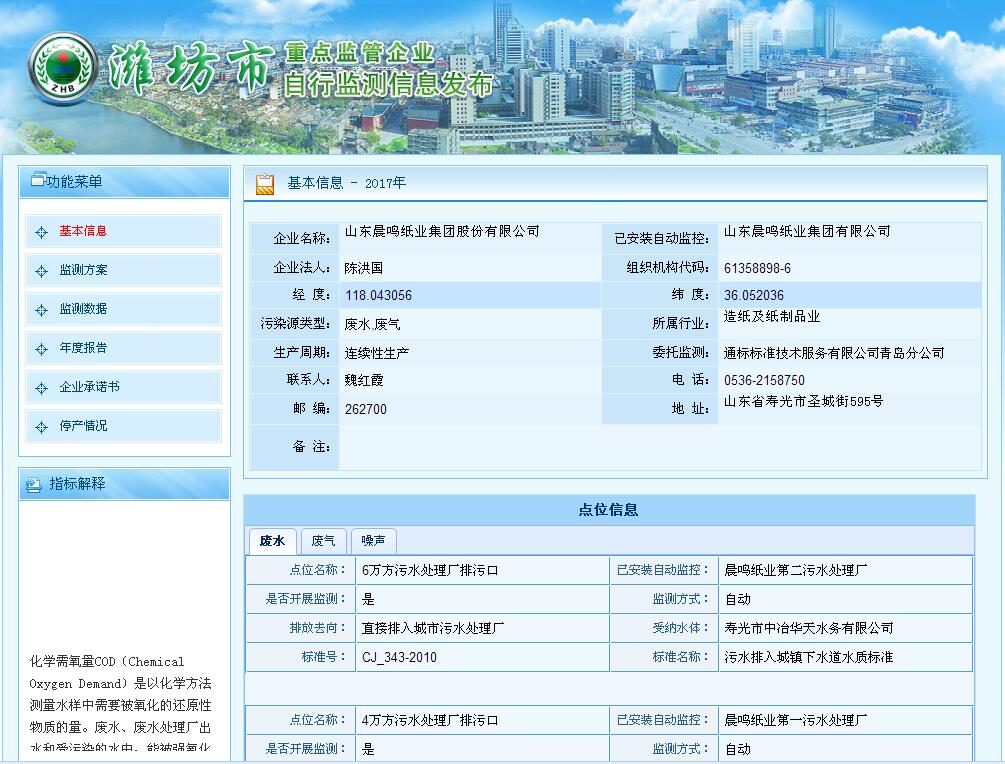
Task: Open the 监测方案 page
Action: point(83,270)
